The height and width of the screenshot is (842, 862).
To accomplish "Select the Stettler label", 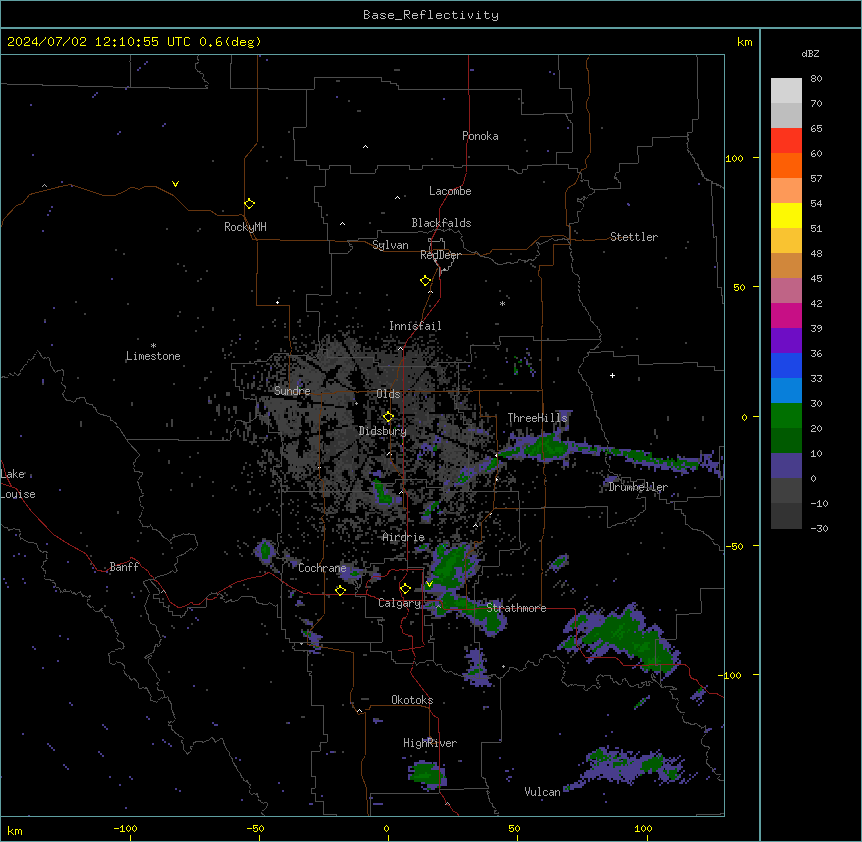I will (x=634, y=237).
